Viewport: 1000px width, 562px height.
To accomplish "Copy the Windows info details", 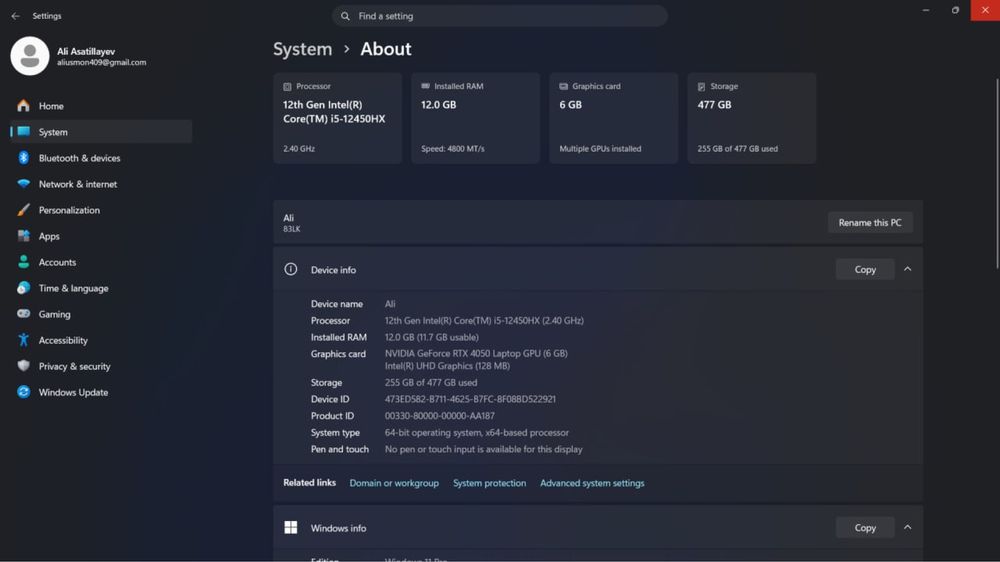I will (865, 528).
